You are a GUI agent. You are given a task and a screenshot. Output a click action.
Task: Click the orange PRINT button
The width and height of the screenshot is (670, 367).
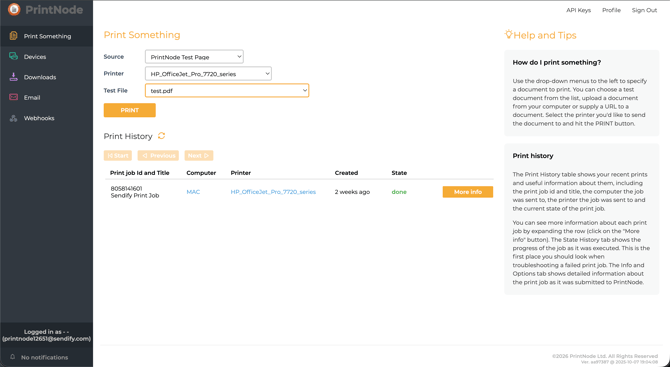129,110
